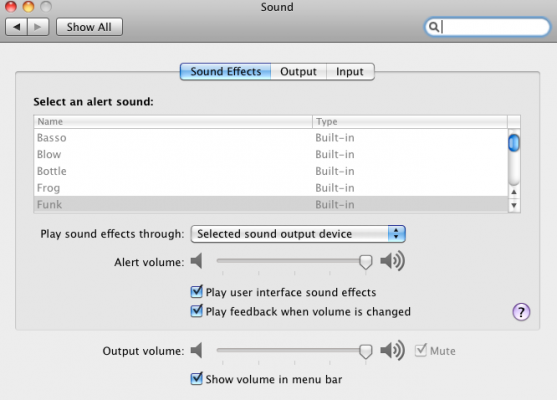The image size is (557, 400).
Task: Switch to the Output tab
Action: pyautogui.click(x=298, y=71)
